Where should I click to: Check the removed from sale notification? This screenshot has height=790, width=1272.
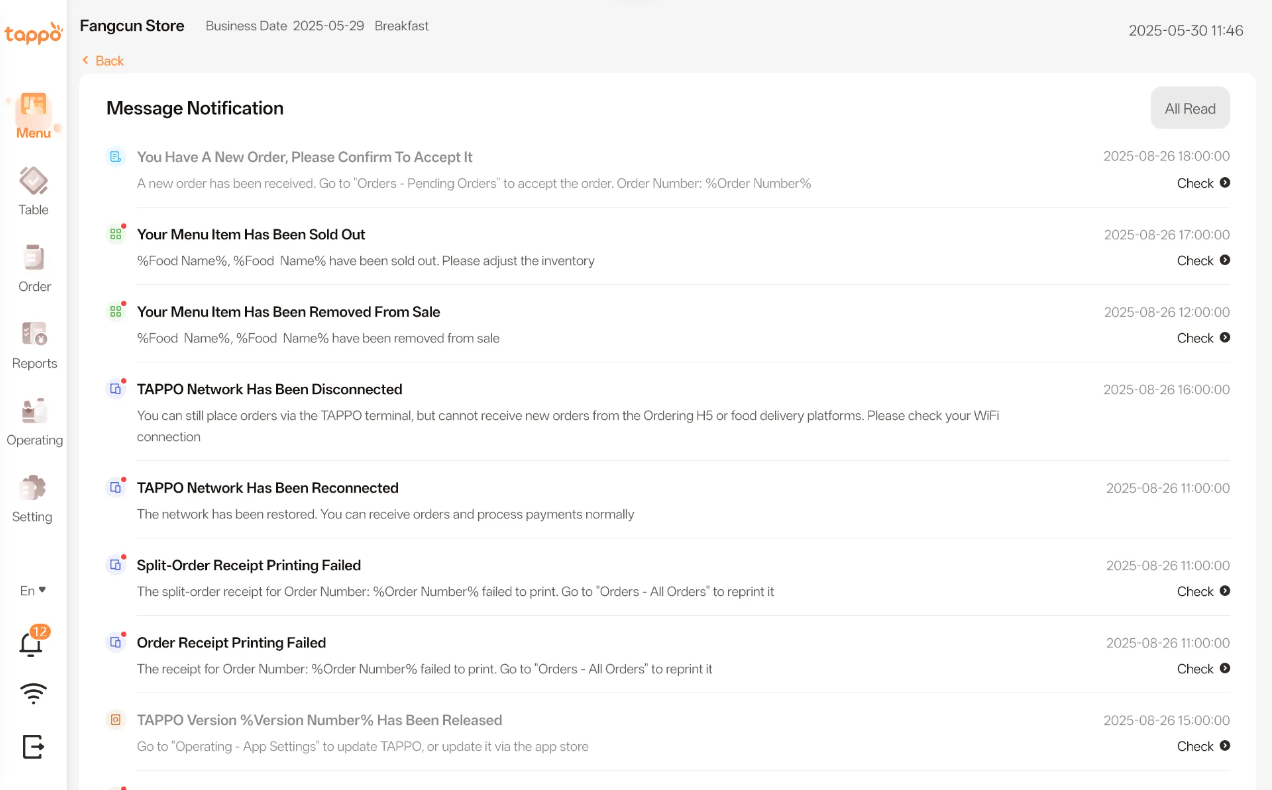1203,338
